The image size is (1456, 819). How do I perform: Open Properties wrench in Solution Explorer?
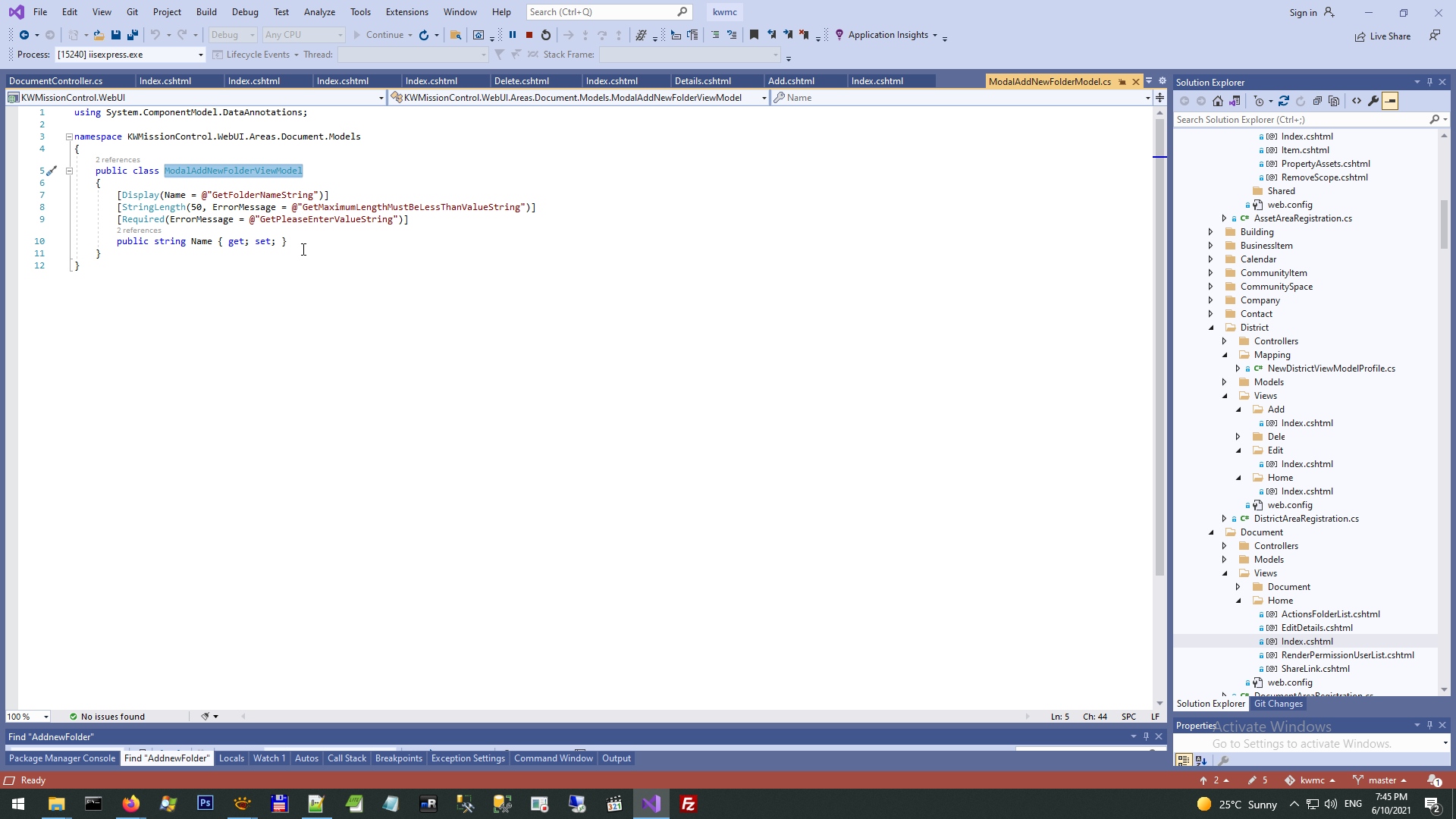coord(1373,101)
